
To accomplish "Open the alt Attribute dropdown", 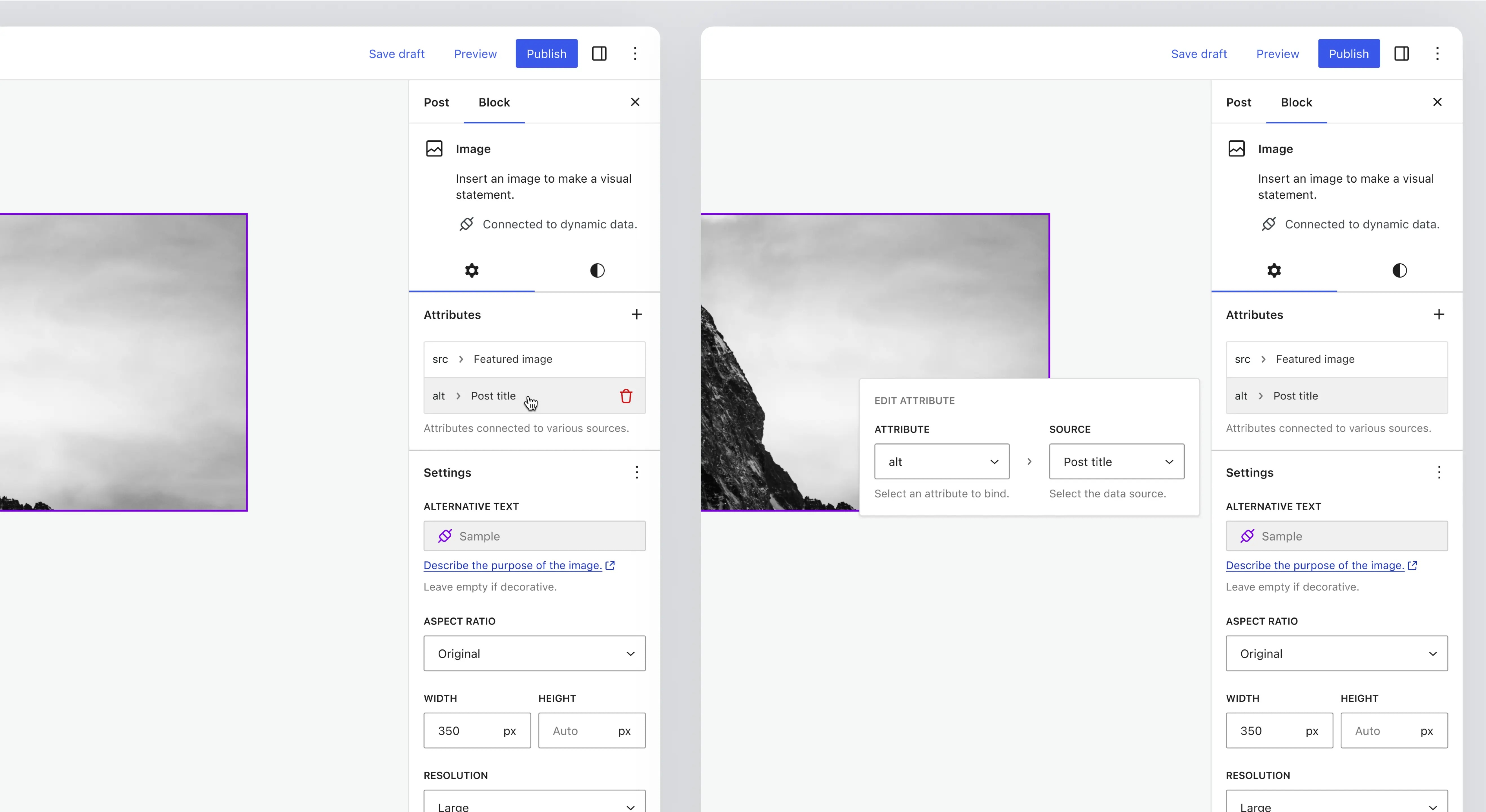I will point(941,461).
